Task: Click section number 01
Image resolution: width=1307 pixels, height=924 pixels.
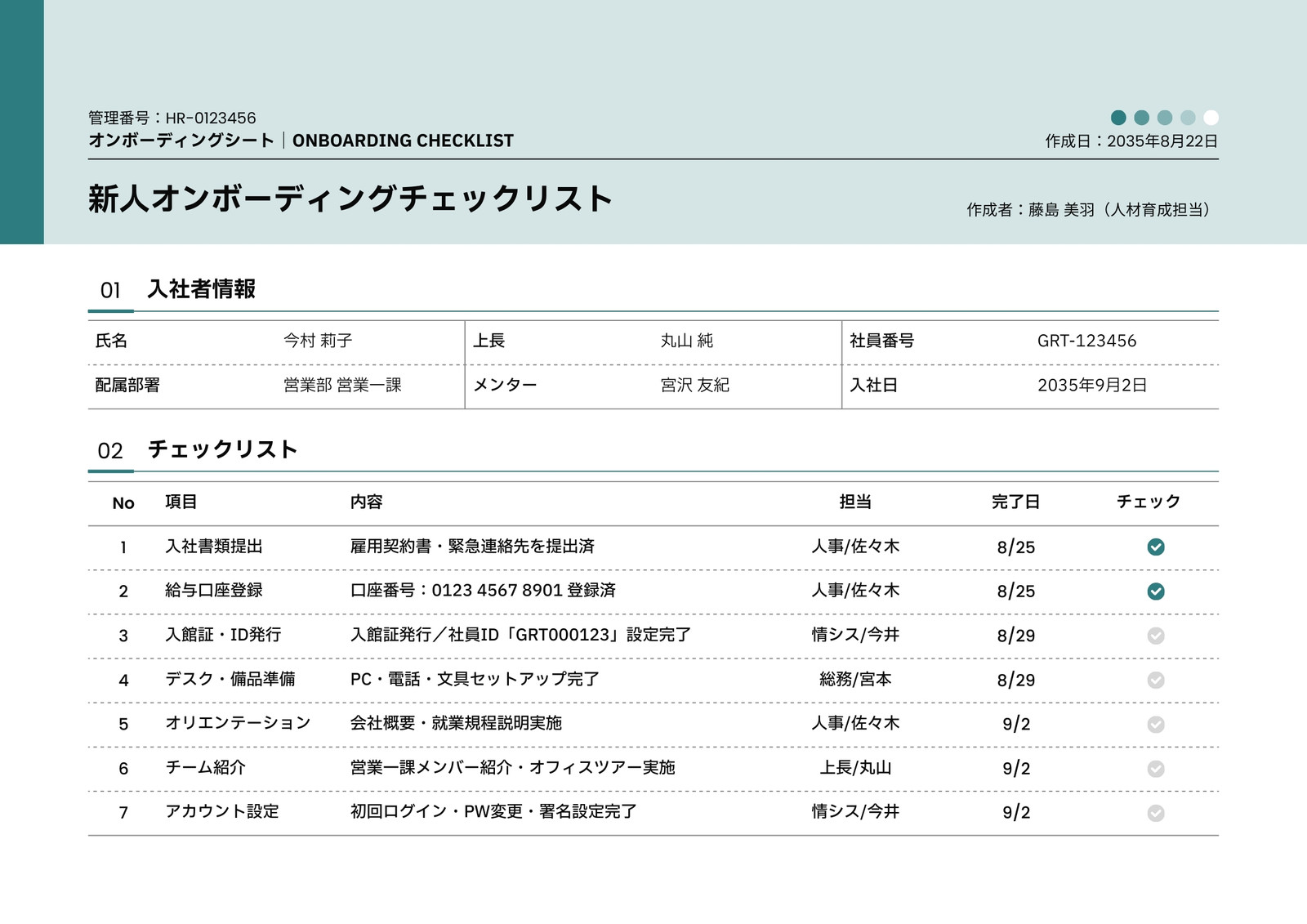Action: point(110,291)
